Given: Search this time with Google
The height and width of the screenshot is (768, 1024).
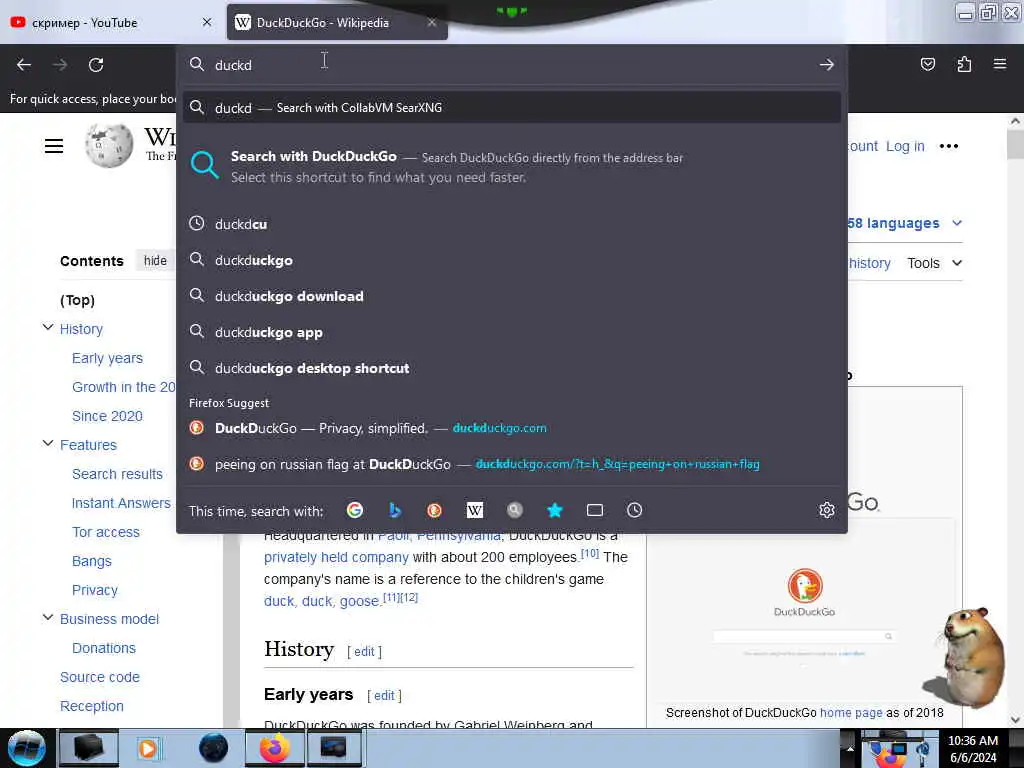Looking at the screenshot, I should click(355, 510).
